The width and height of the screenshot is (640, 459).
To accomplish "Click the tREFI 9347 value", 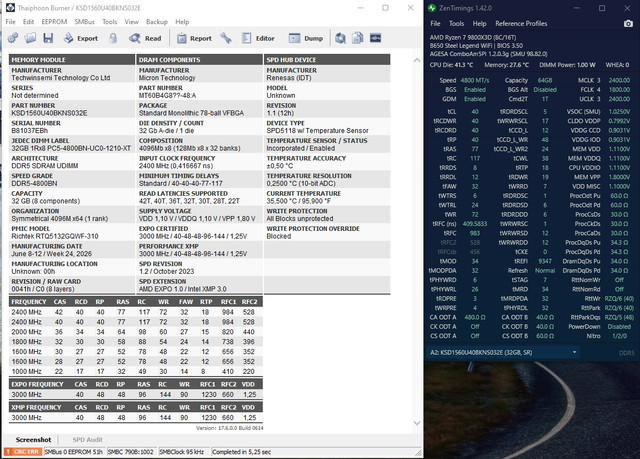I will [545, 261].
